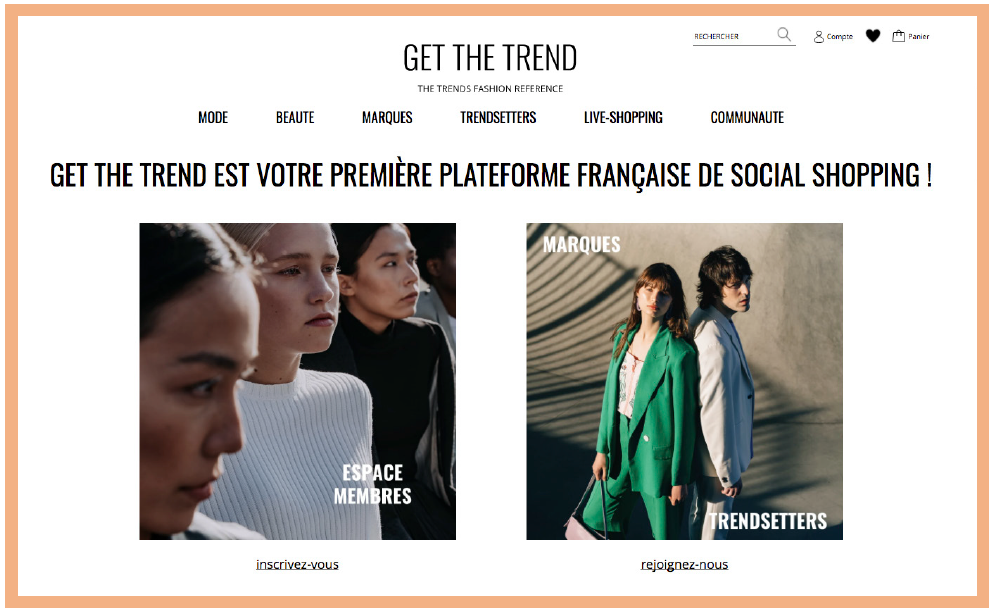Go to the MARQUES menu
The width and height of the screenshot is (993, 613).
(387, 117)
